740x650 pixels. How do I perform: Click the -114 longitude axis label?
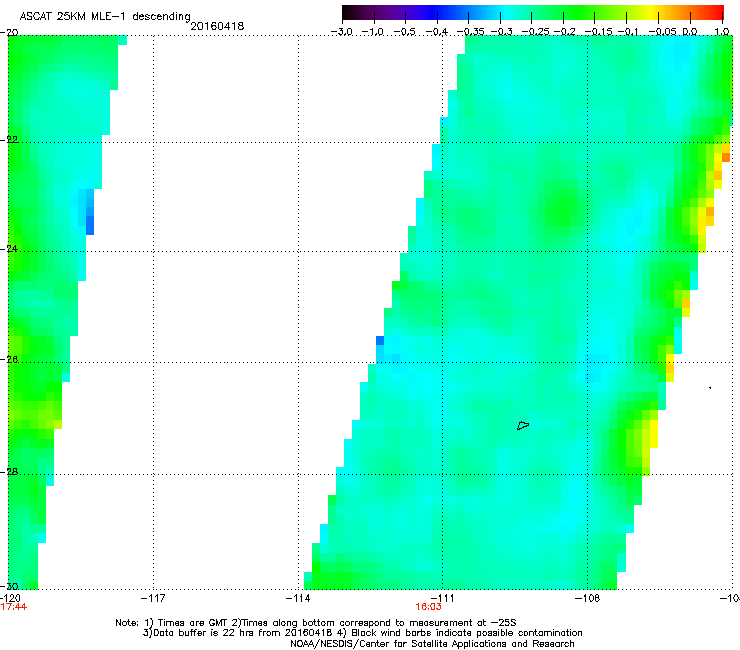click(x=298, y=598)
